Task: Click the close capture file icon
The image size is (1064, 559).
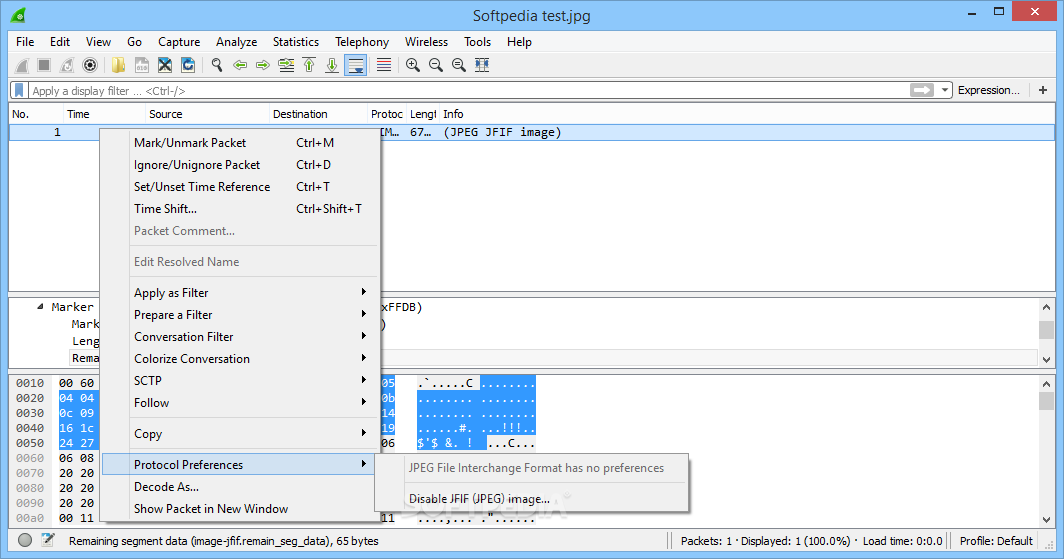Action: 165,65
